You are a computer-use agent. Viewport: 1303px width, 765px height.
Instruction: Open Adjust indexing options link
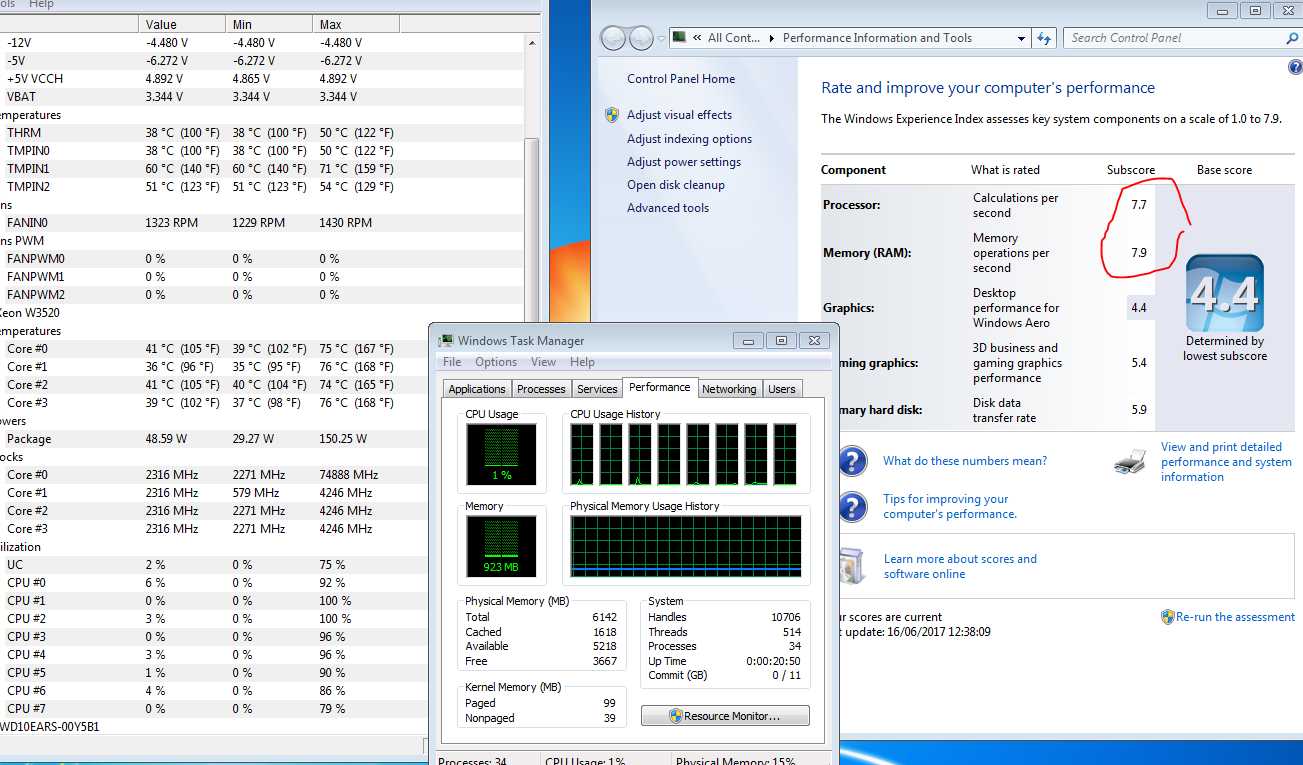click(x=689, y=139)
